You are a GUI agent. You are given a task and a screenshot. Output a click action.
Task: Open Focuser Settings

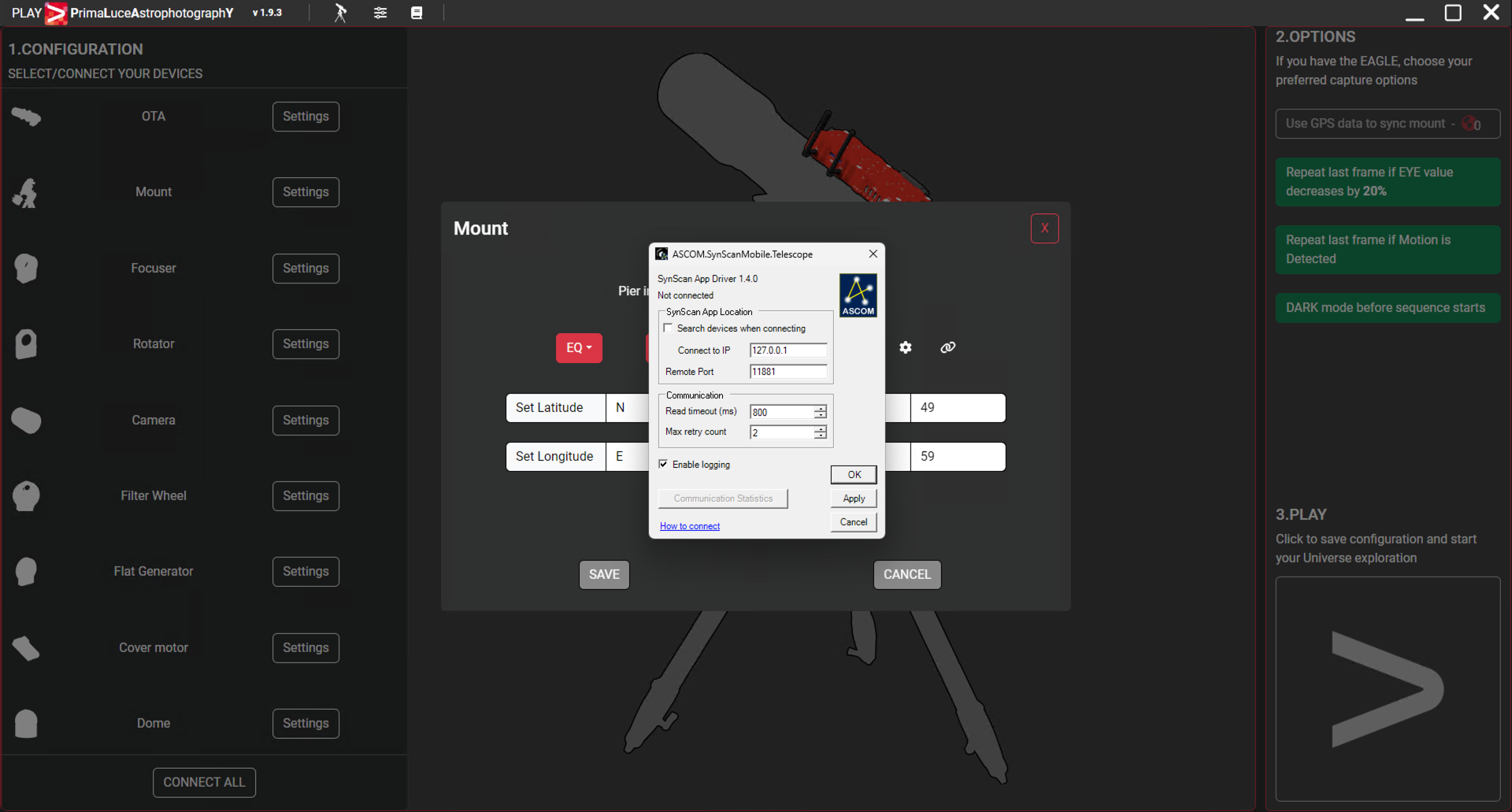pyautogui.click(x=306, y=269)
